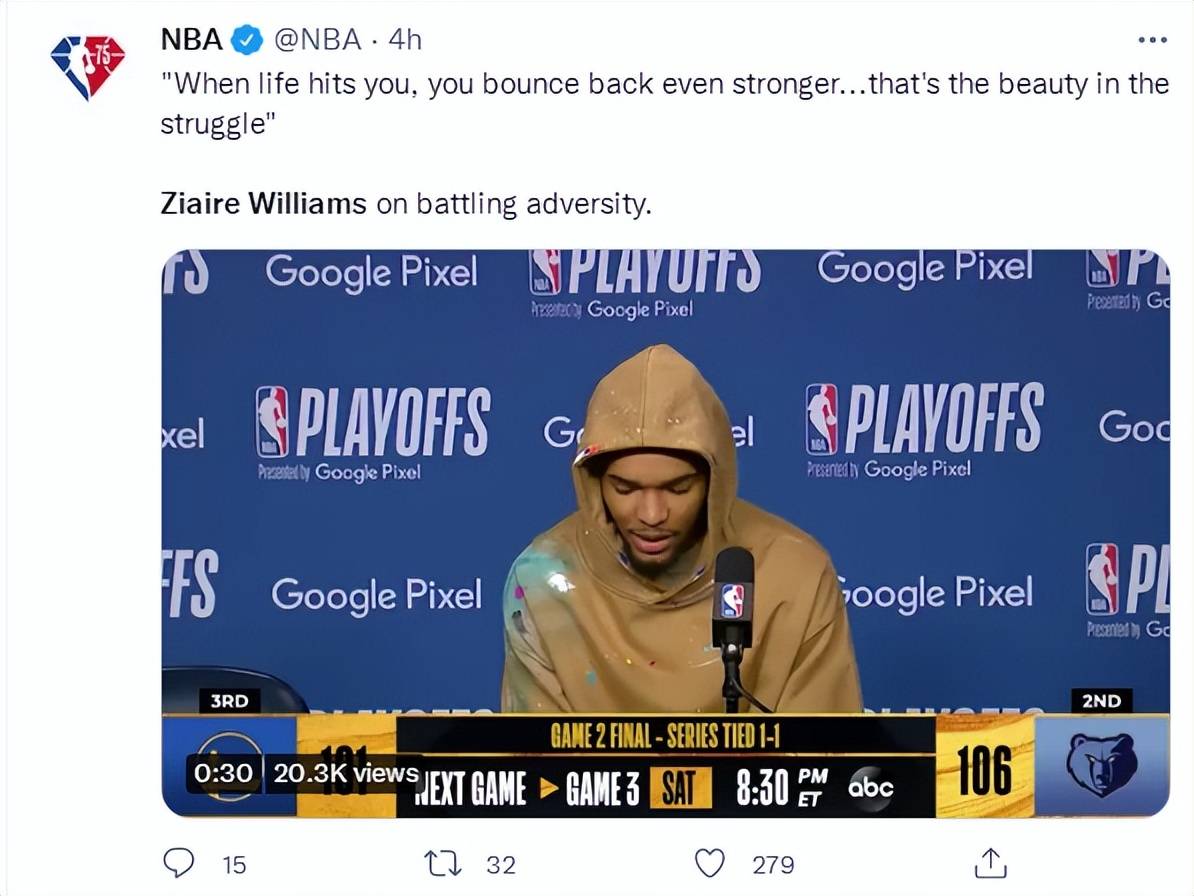Screen dimensions: 1194x896
Task: Click the Memphis Grizzlies logo in scoreboard
Action: coord(1101,765)
